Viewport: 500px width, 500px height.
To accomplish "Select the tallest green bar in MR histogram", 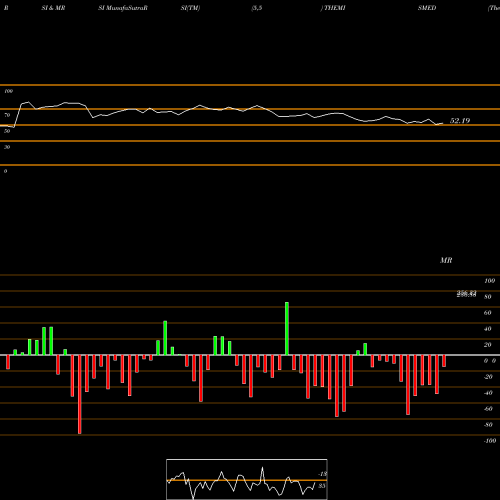I will pos(287,328).
